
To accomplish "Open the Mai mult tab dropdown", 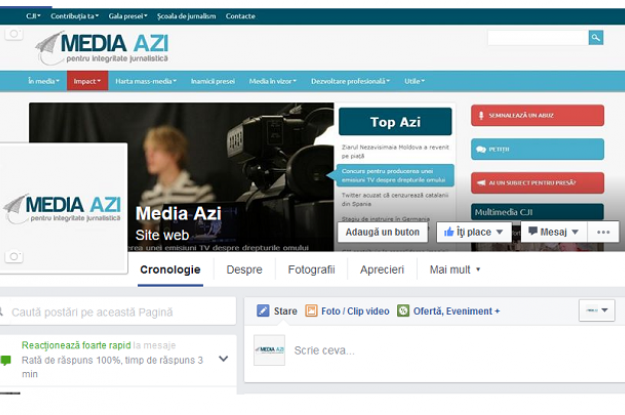I will 455,270.
